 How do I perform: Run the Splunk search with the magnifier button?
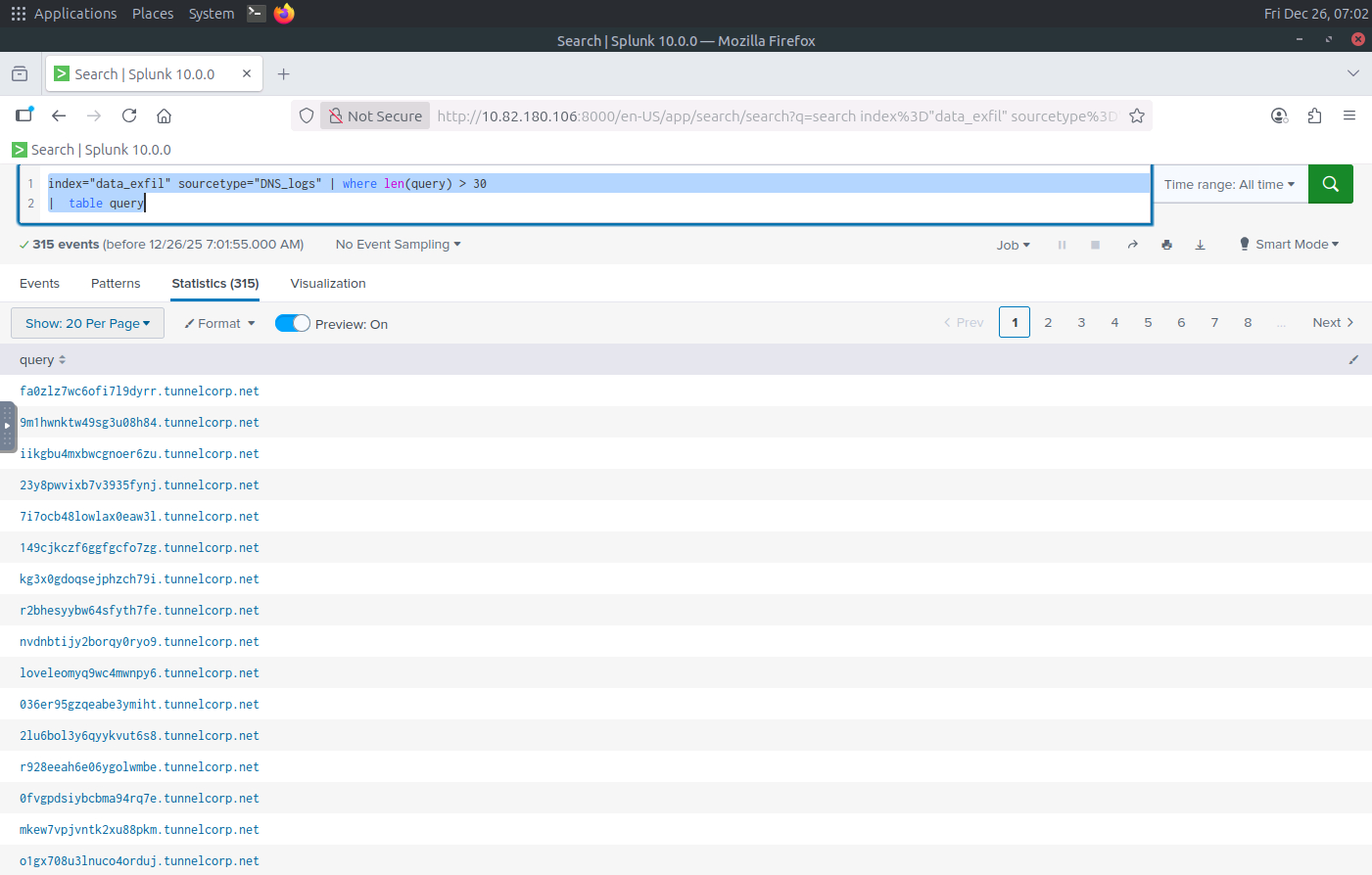click(x=1330, y=184)
